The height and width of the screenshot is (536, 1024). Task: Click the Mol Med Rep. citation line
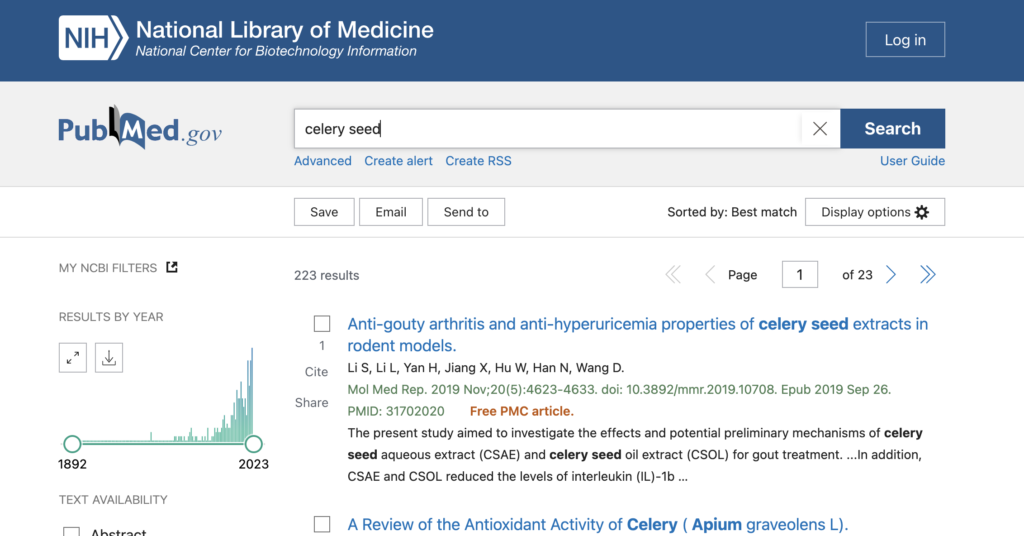[x=619, y=390]
